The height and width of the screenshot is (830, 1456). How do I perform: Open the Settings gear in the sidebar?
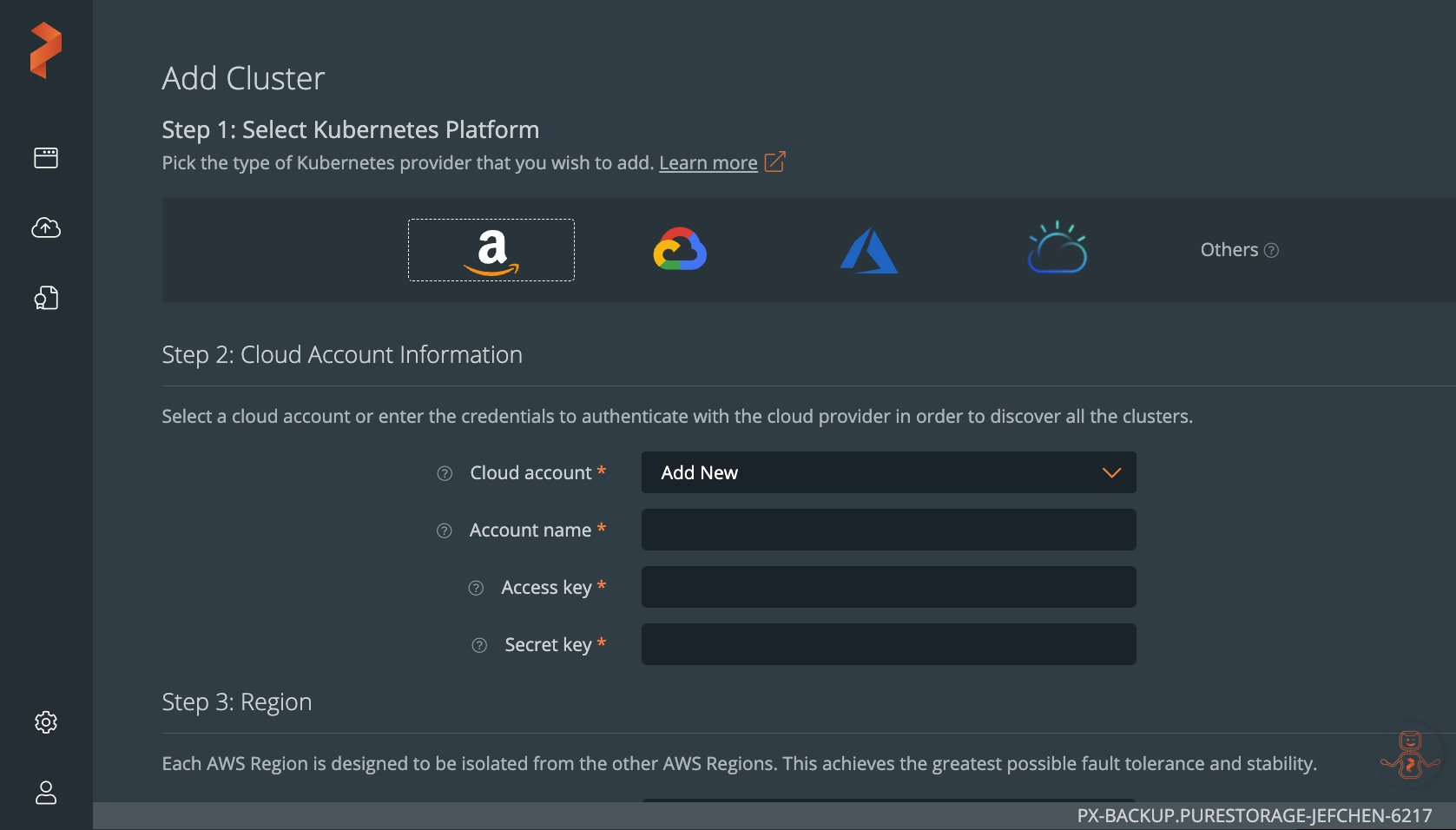point(45,721)
